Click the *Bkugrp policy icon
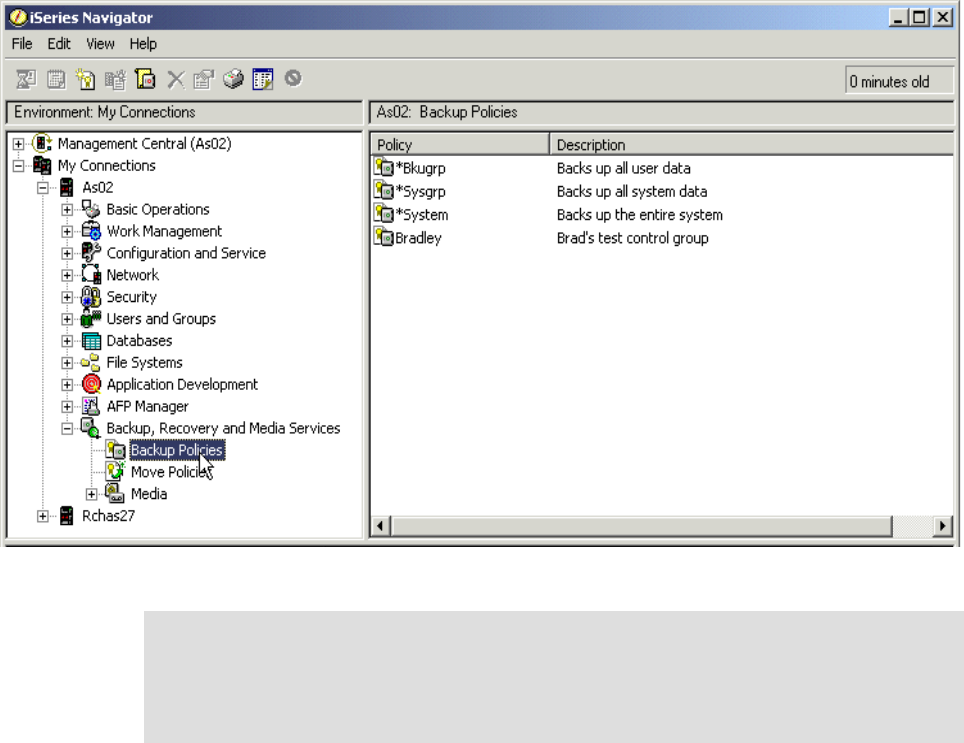 pyautogui.click(x=384, y=167)
